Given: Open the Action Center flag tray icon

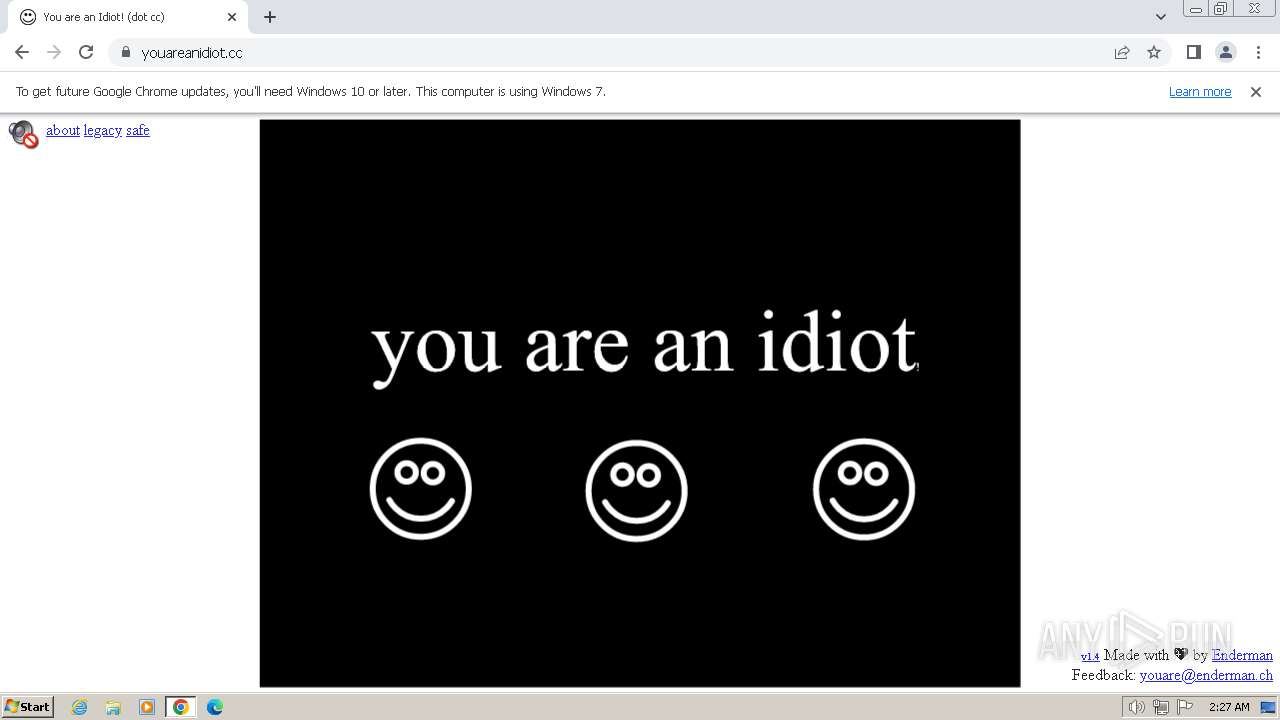Looking at the screenshot, I should (x=1185, y=707).
